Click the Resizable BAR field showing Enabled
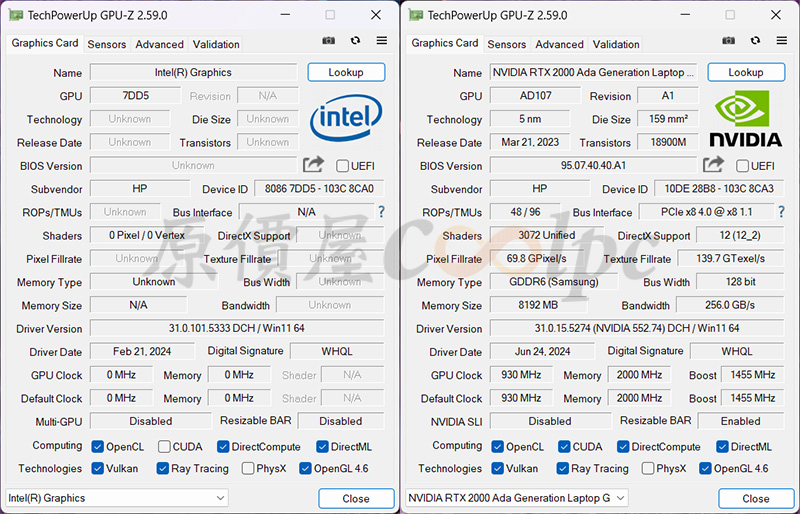Image resolution: width=800 pixels, height=514 pixels. pos(740,421)
